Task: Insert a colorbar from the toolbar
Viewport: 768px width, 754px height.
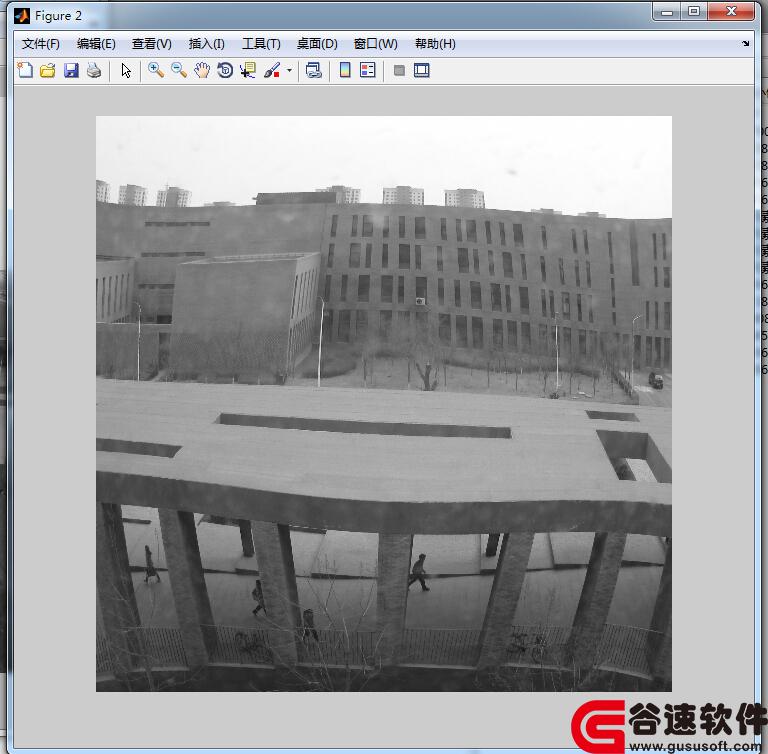Action: (x=345, y=71)
